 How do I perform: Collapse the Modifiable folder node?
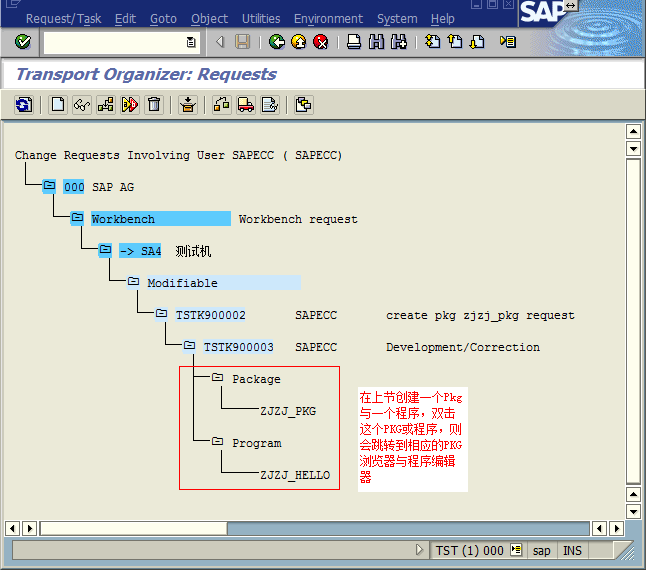(x=133, y=282)
